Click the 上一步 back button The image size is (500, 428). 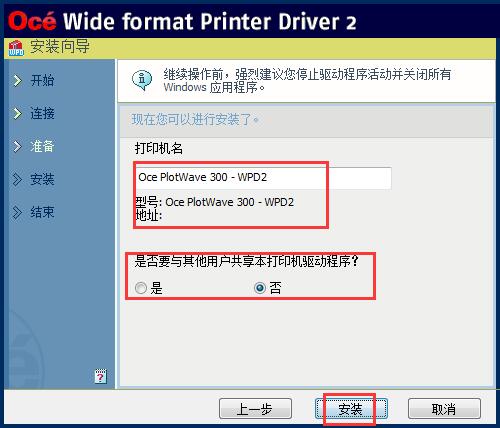[255, 409]
